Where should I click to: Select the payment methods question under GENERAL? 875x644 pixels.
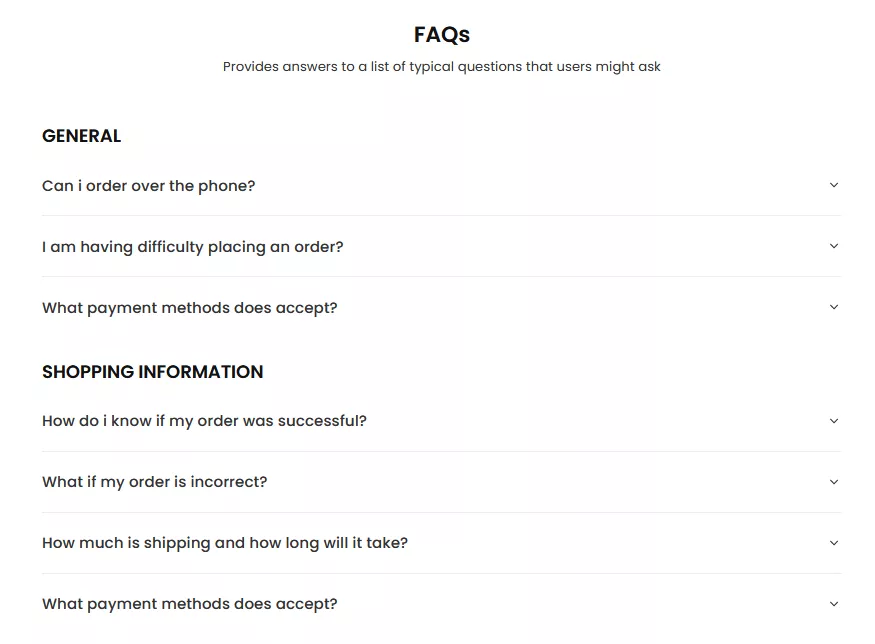189,307
